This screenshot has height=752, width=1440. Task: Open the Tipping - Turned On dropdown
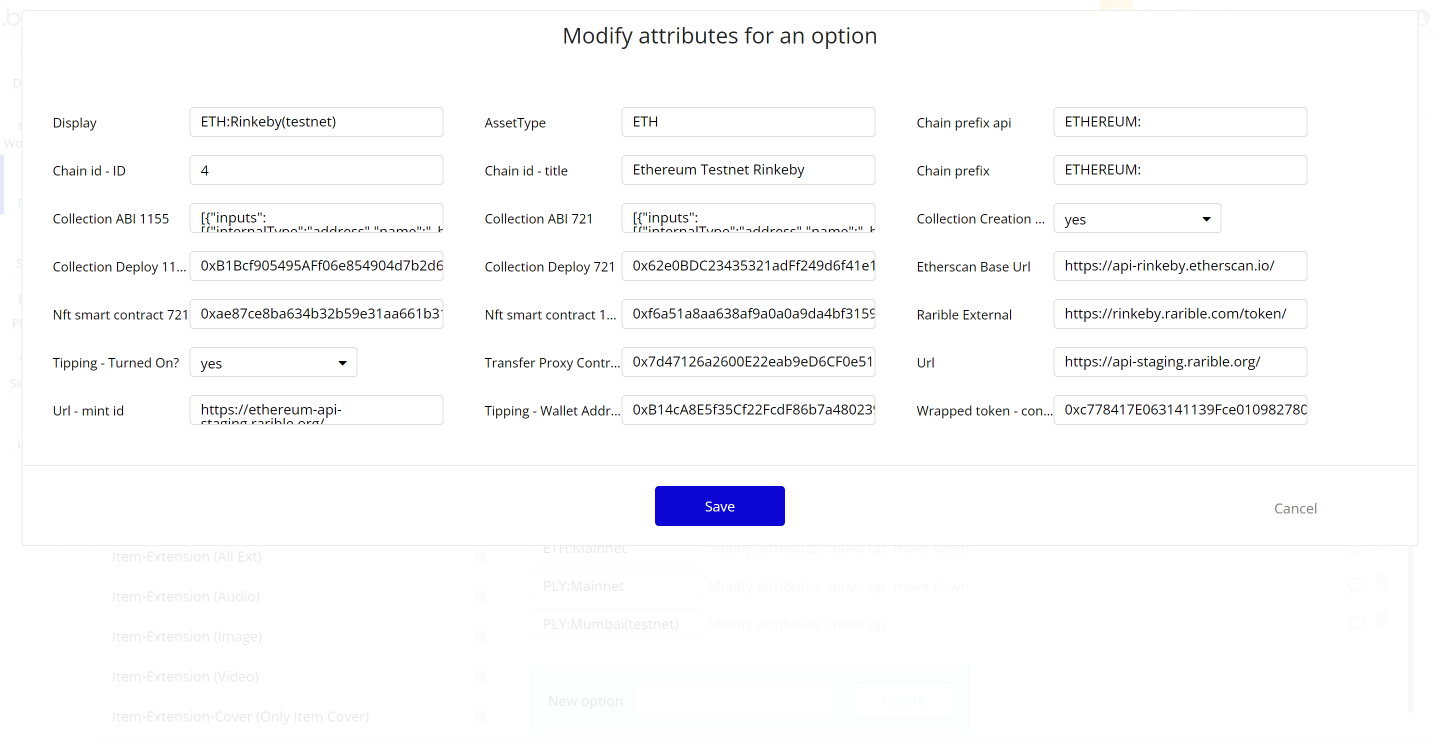tap(273, 362)
